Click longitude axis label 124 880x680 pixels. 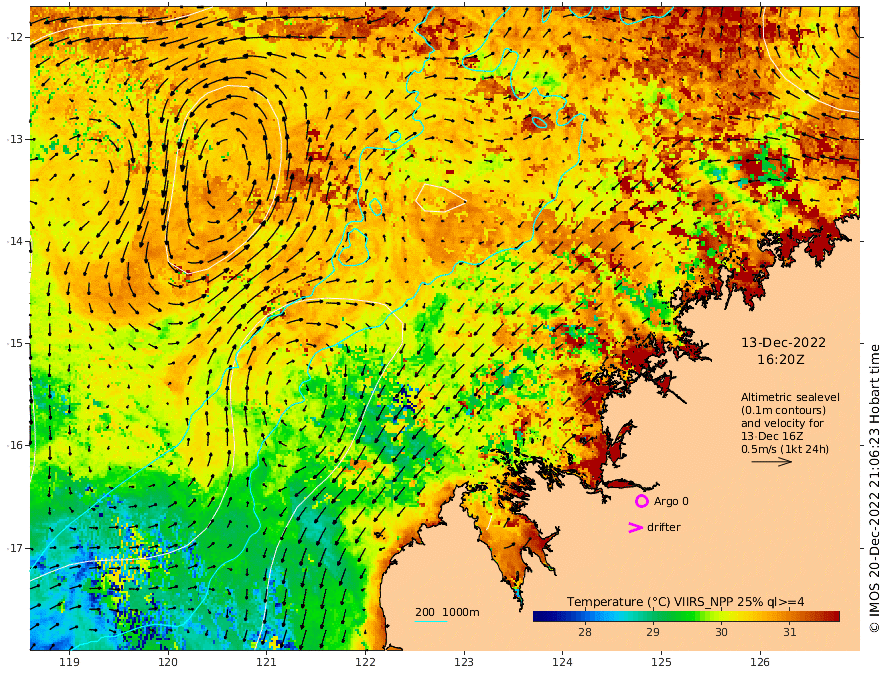(563, 662)
